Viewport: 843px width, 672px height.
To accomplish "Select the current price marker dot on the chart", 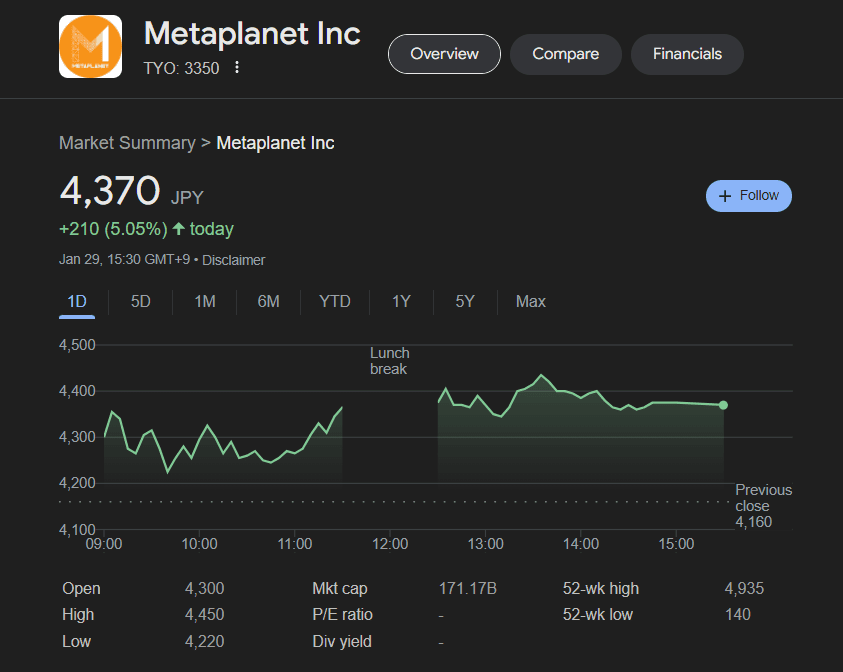I will 723,405.
